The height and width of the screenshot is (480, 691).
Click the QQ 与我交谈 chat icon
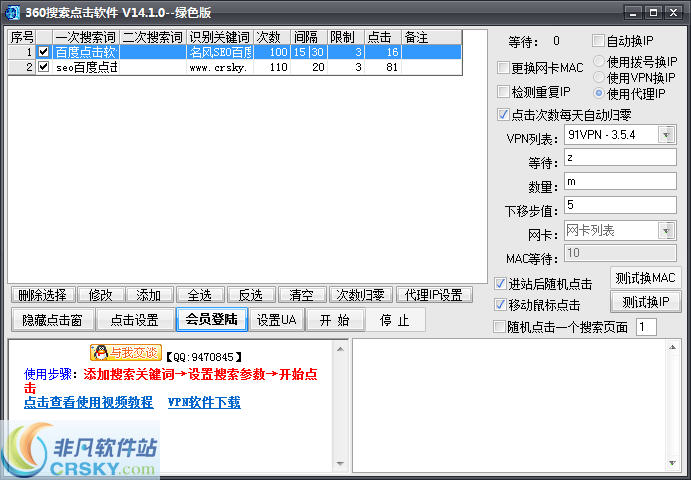click(126, 353)
